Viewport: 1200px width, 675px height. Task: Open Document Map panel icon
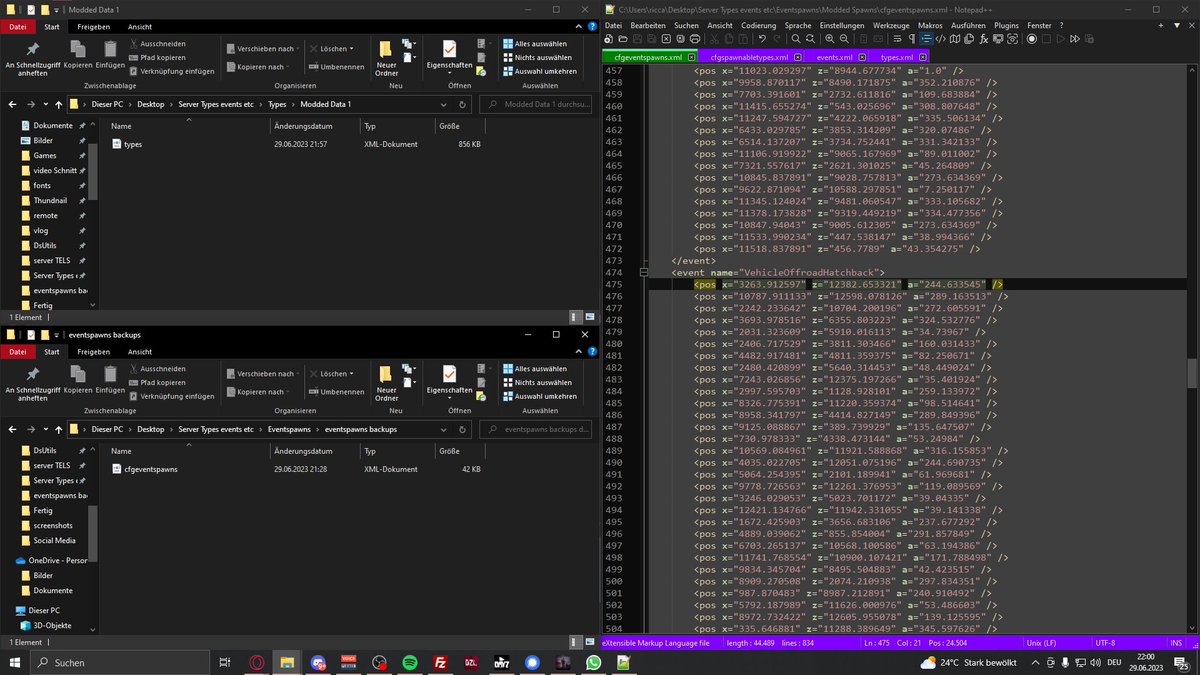tap(955, 39)
